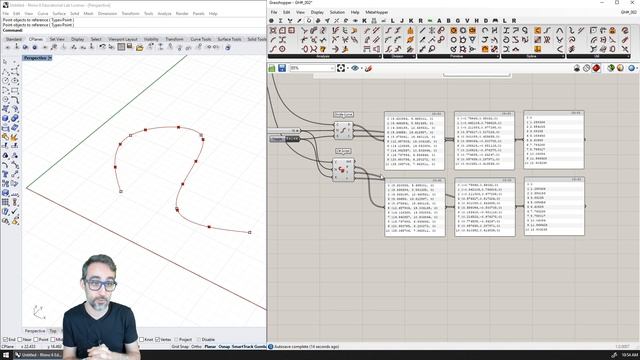Viewport: 640px width, 360px height.
Task: Open the V component tab in Grasshopper
Action: click(467, 20)
